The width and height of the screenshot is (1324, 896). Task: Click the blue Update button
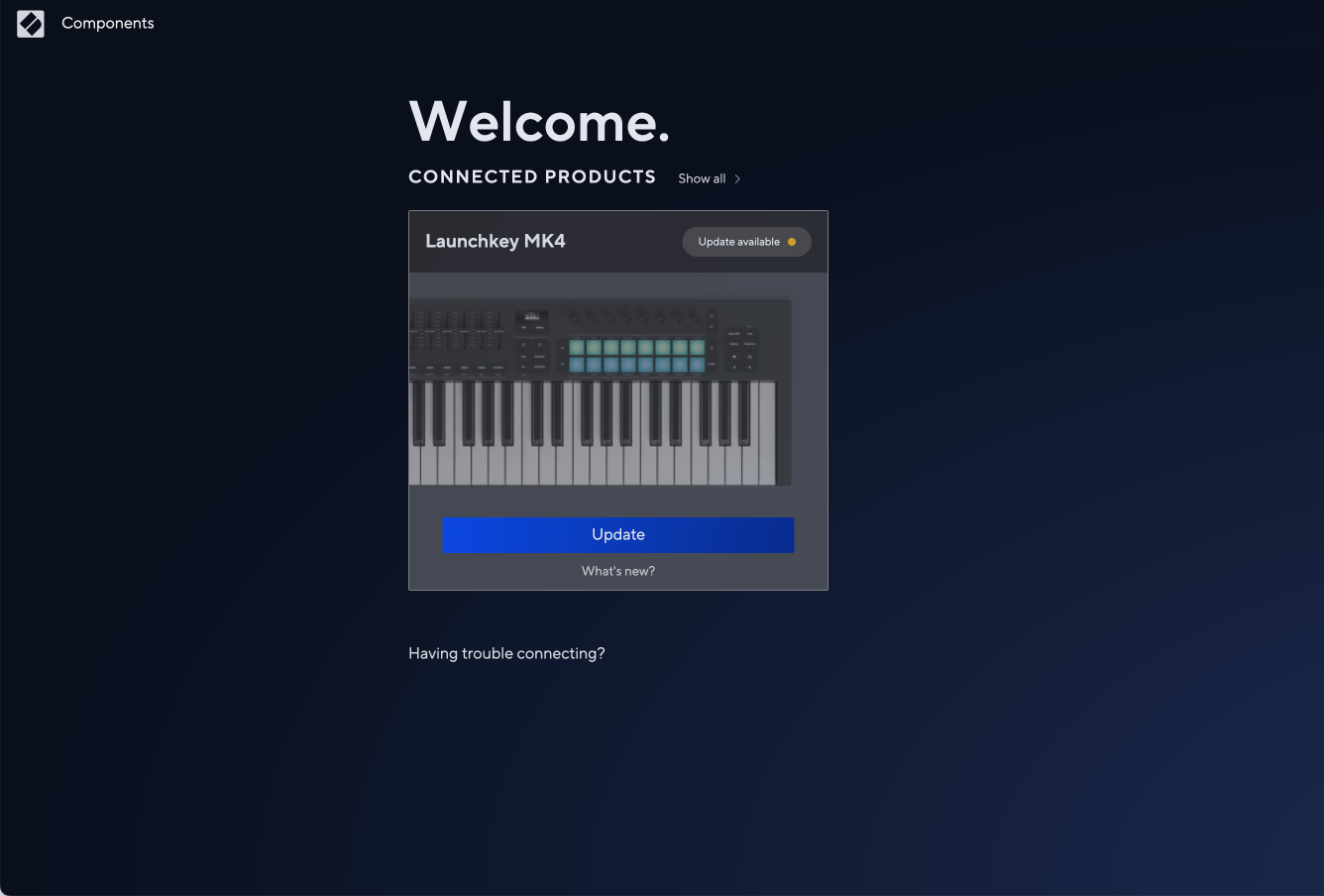pyautogui.click(x=618, y=534)
